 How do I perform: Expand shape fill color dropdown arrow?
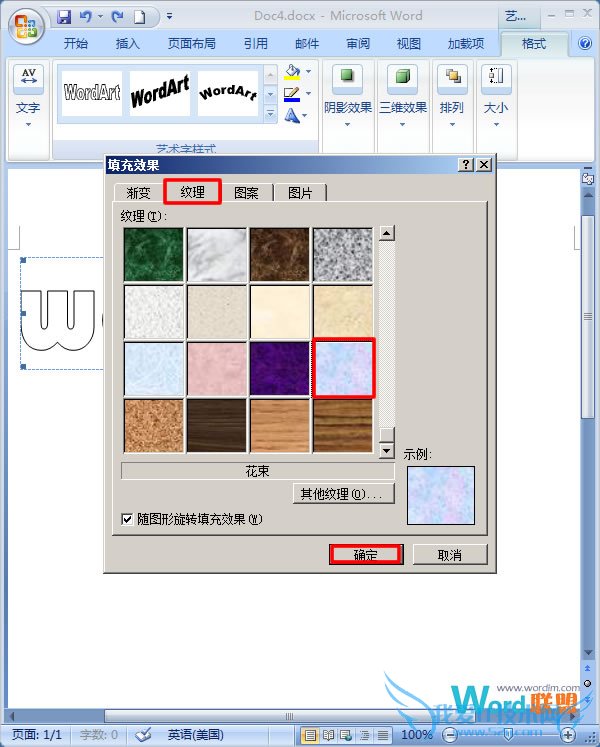pyautogui.click(x=308, y=72)
